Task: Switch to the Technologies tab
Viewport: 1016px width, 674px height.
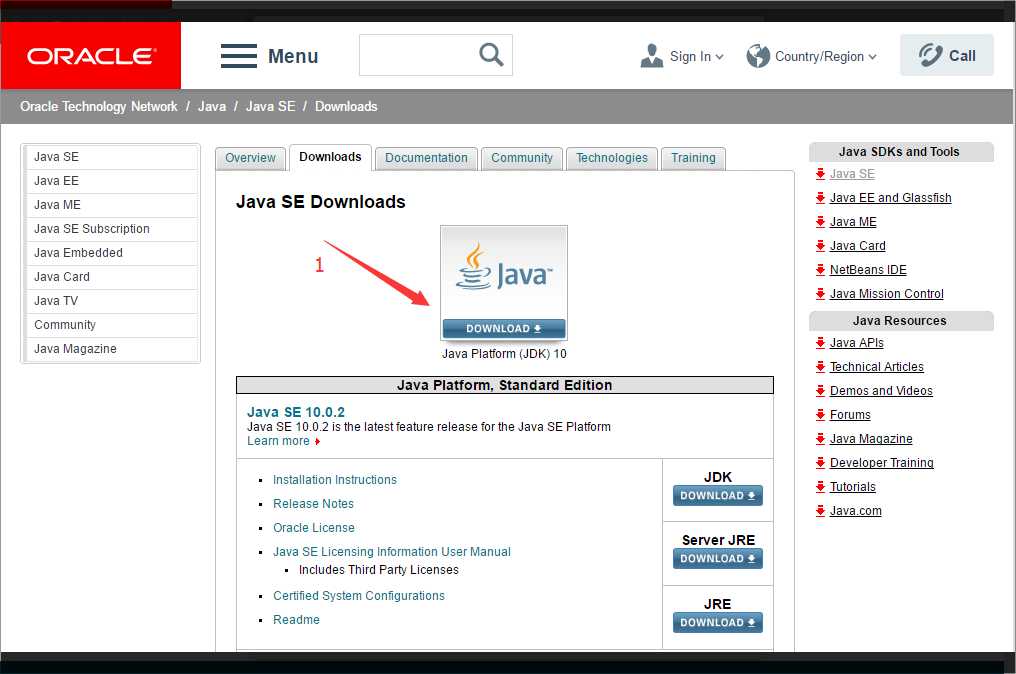Action: point(612,158)
